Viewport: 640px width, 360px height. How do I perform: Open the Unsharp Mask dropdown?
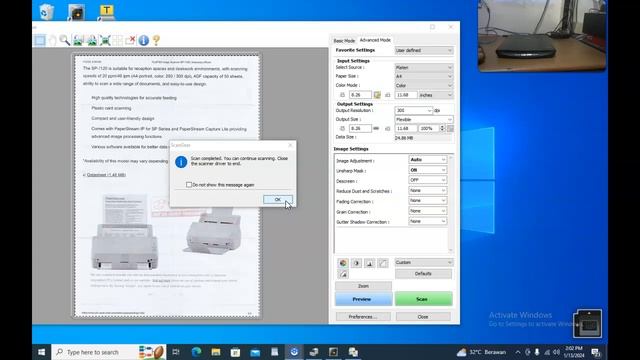428,170
